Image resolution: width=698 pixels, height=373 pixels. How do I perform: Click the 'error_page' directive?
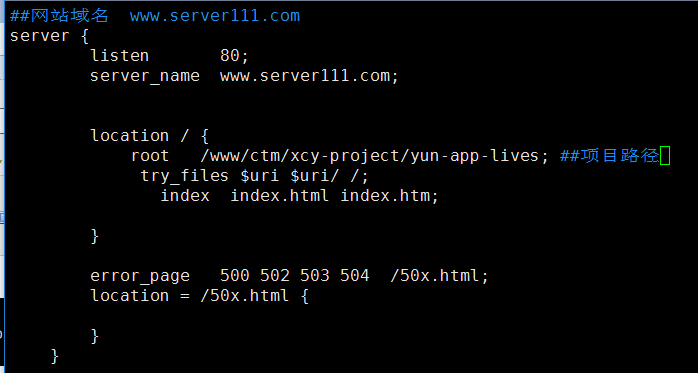140,276
